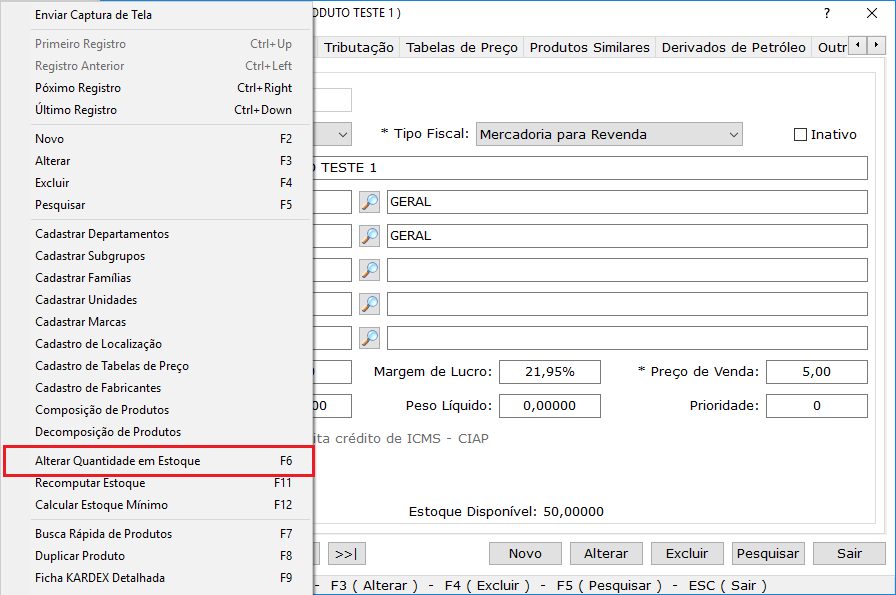Switch to Tabelas de Preço tab

pyautogui.click(x=462, y=47)
